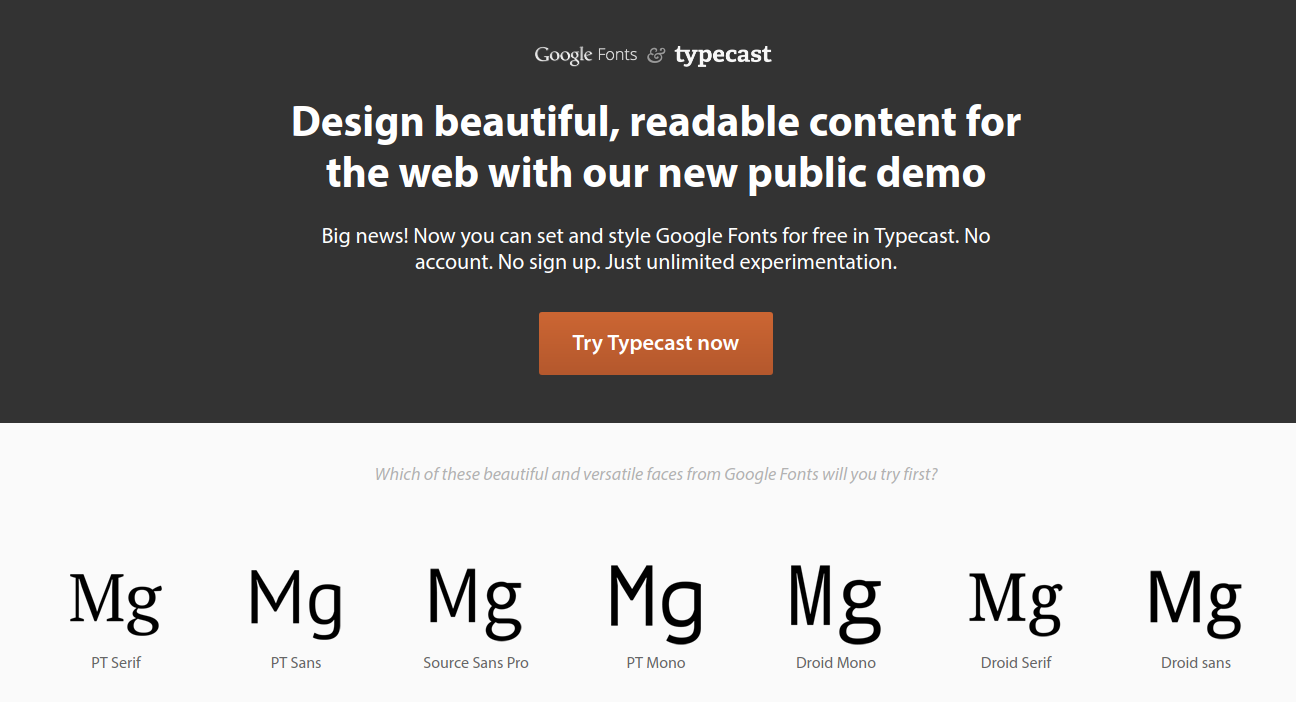Open the Droid Mono label link

pyautogui.click(x=836, y=663)
